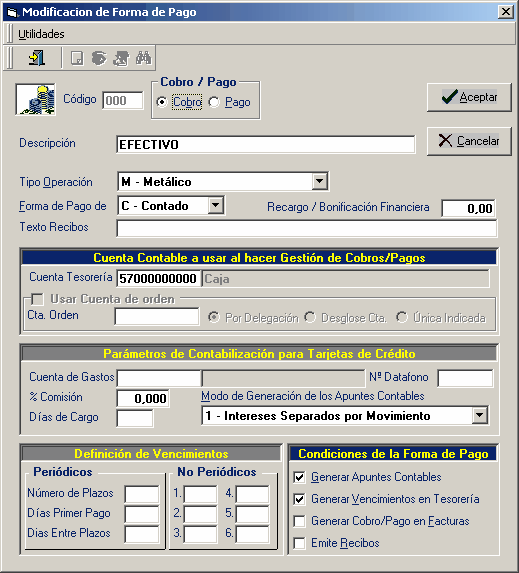Open the Forma de Pago de dropdown
Screen dimensions: 519x573
click(x=216, y=205)
